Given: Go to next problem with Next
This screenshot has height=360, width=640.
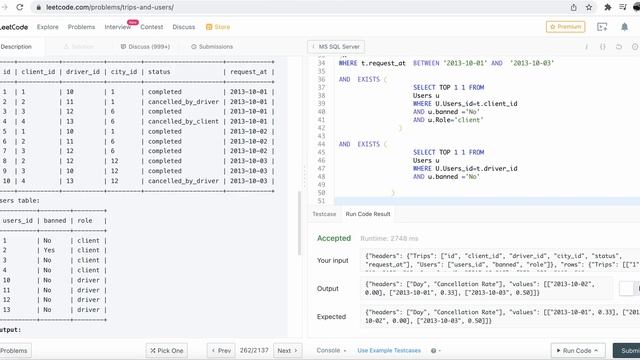Looking at the screenshot, I should pyautogui.click(x=287, y=351).
